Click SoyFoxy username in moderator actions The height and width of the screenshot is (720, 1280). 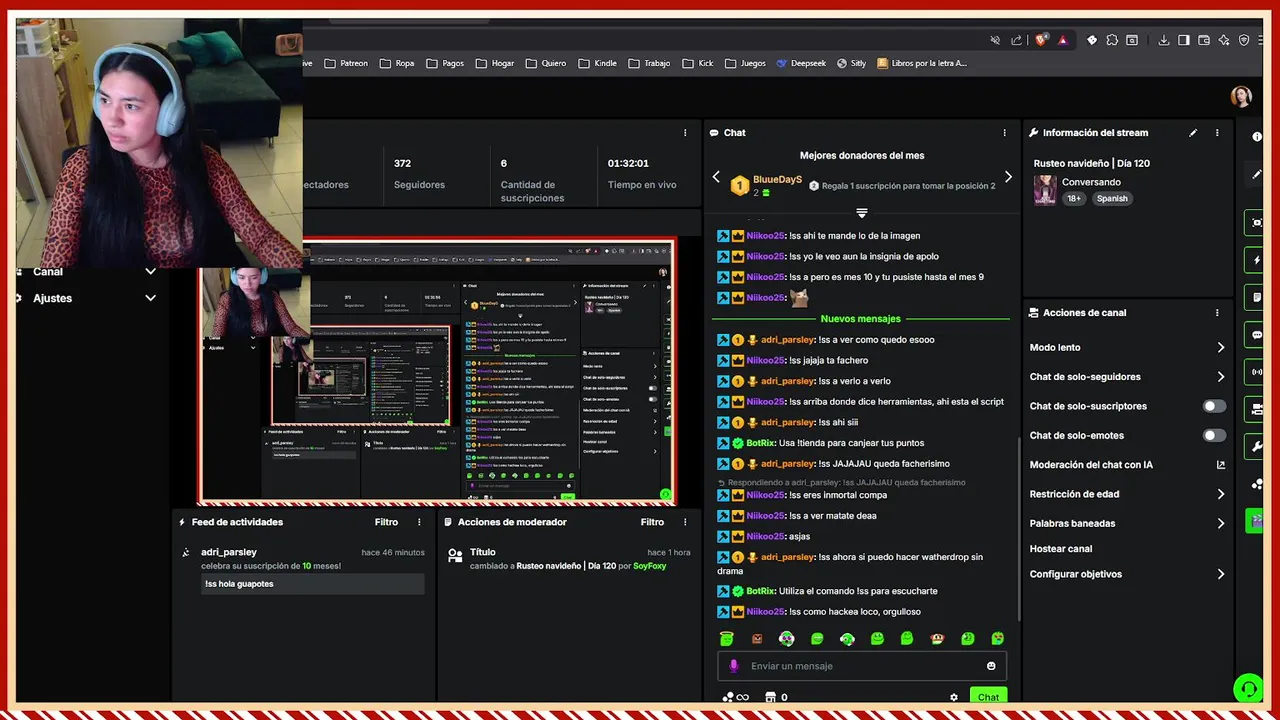pos(649,566)
